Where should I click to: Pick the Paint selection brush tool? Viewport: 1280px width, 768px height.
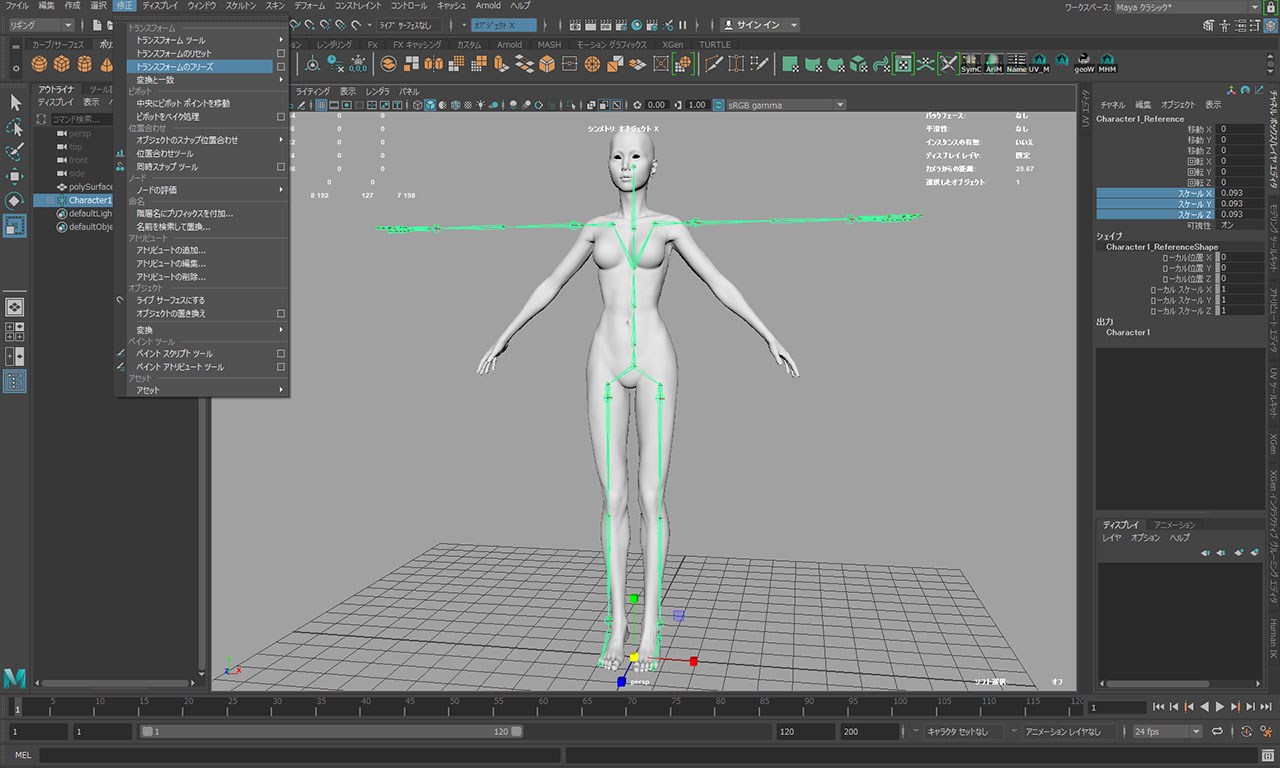15,152
